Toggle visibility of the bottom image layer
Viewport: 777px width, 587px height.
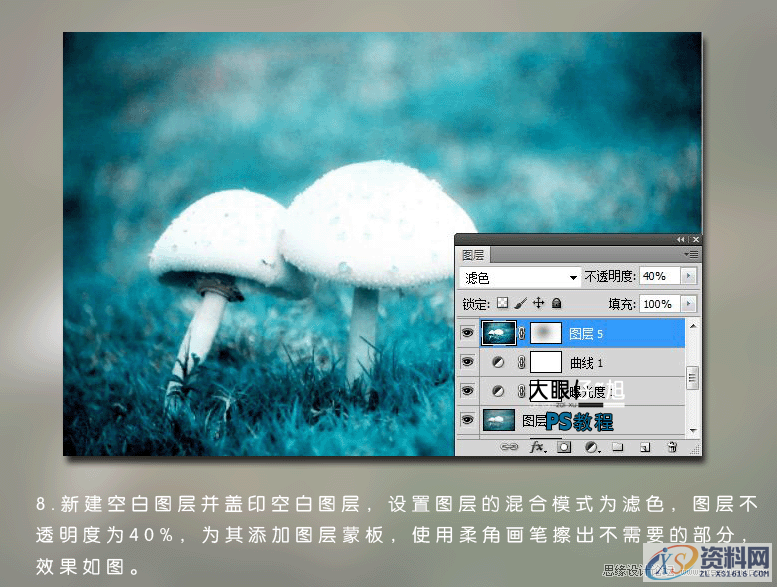pos(467,421)
